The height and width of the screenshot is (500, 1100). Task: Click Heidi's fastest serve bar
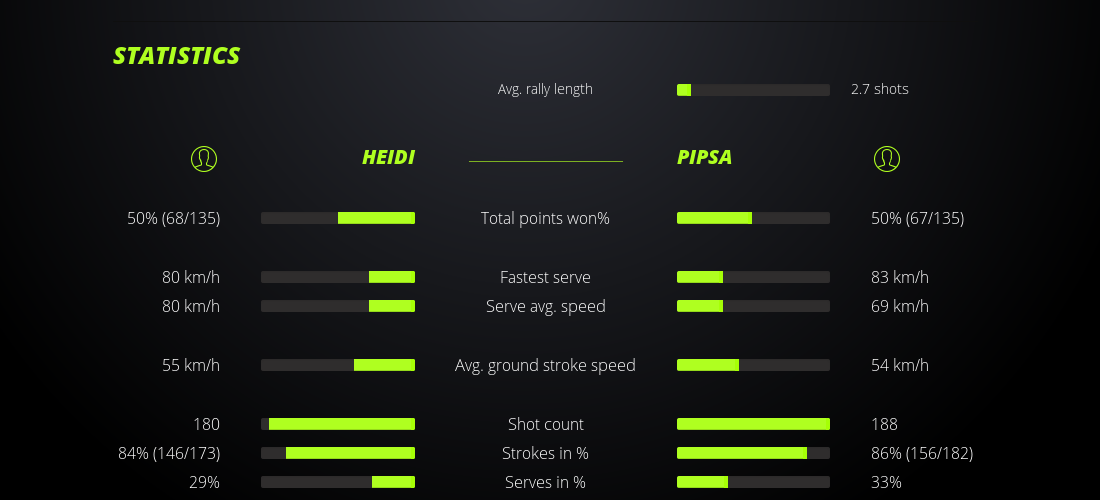[338, 277]
